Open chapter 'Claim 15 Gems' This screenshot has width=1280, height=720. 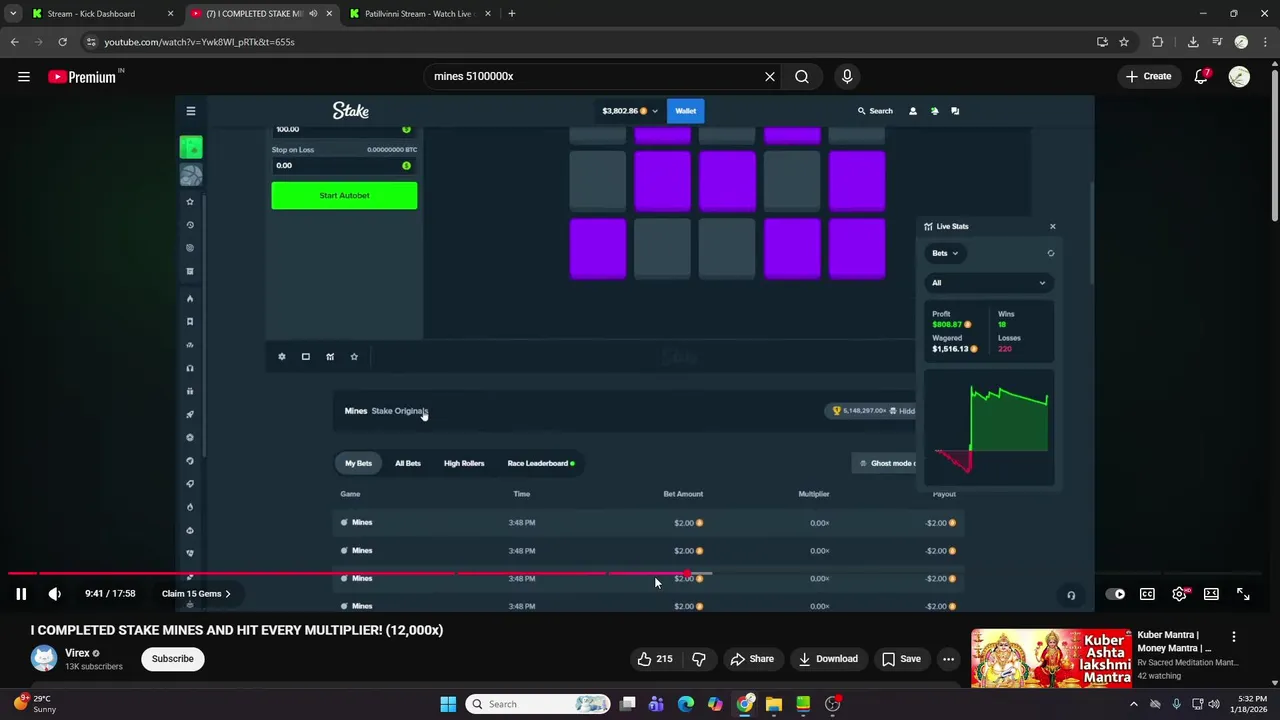196,594
